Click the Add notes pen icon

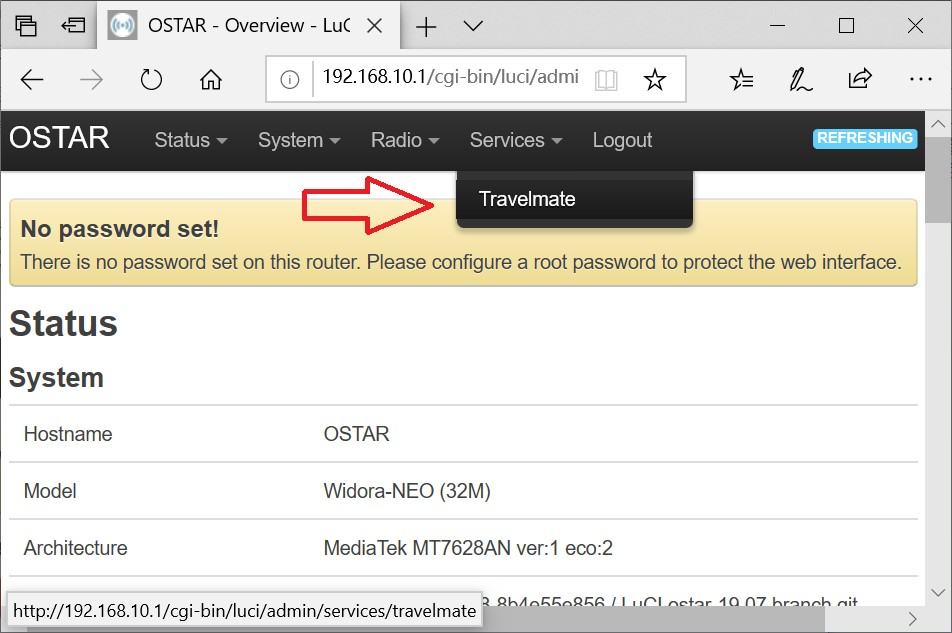click(800, 80)
